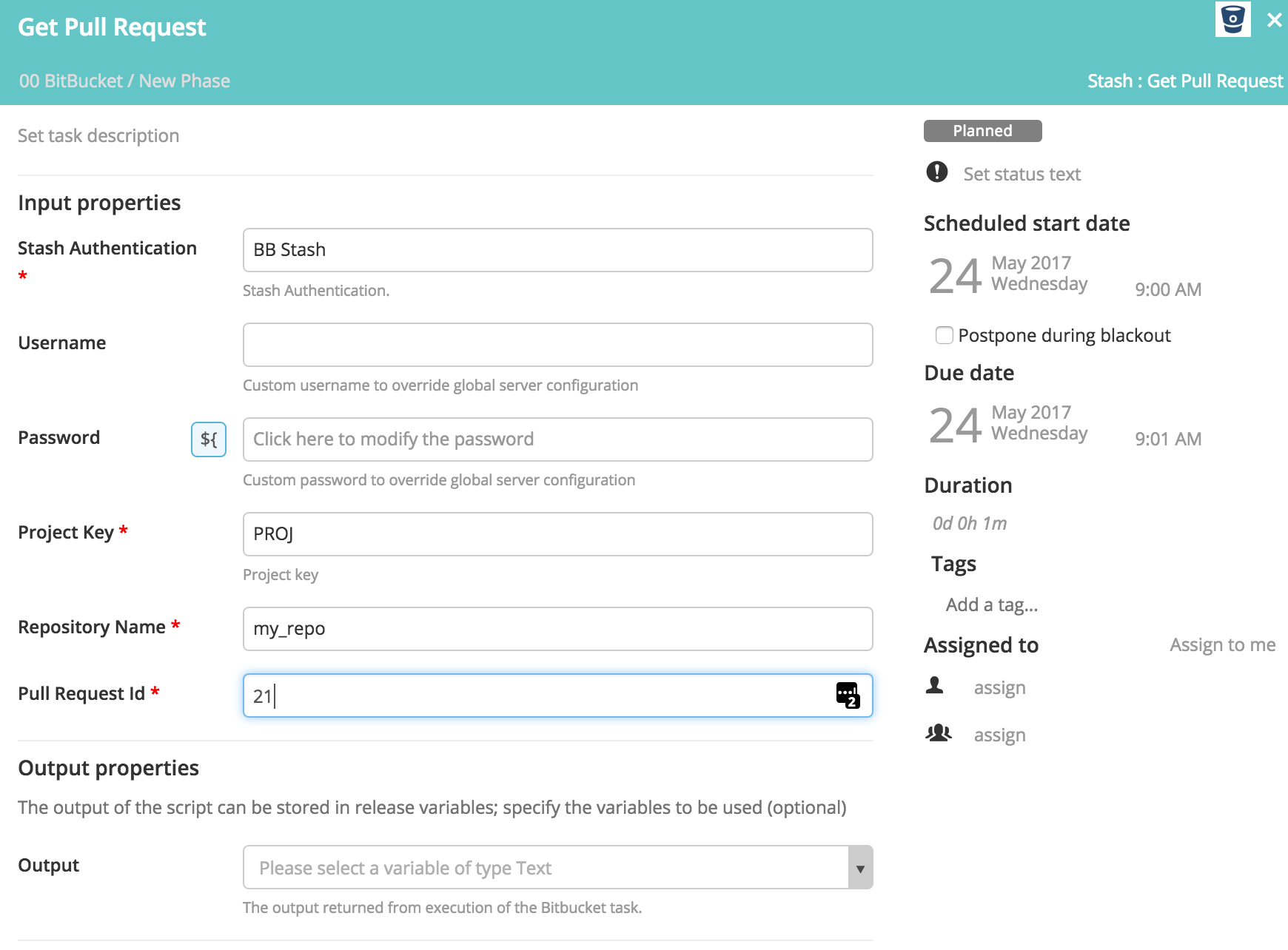Select the Output variable combo box
This screenshot has width=1288, height=950.
(x=558, y=868)
